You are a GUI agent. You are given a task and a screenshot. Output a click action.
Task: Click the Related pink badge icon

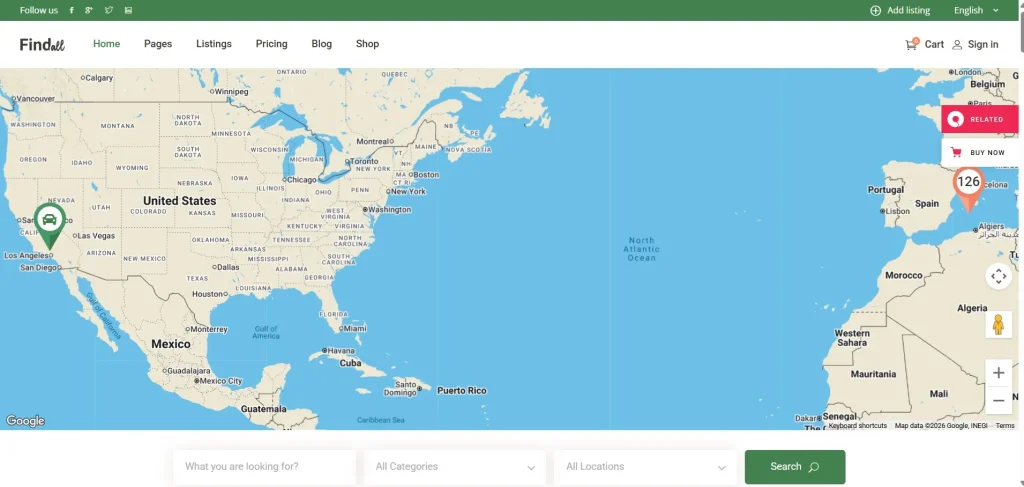pos(956,119)
